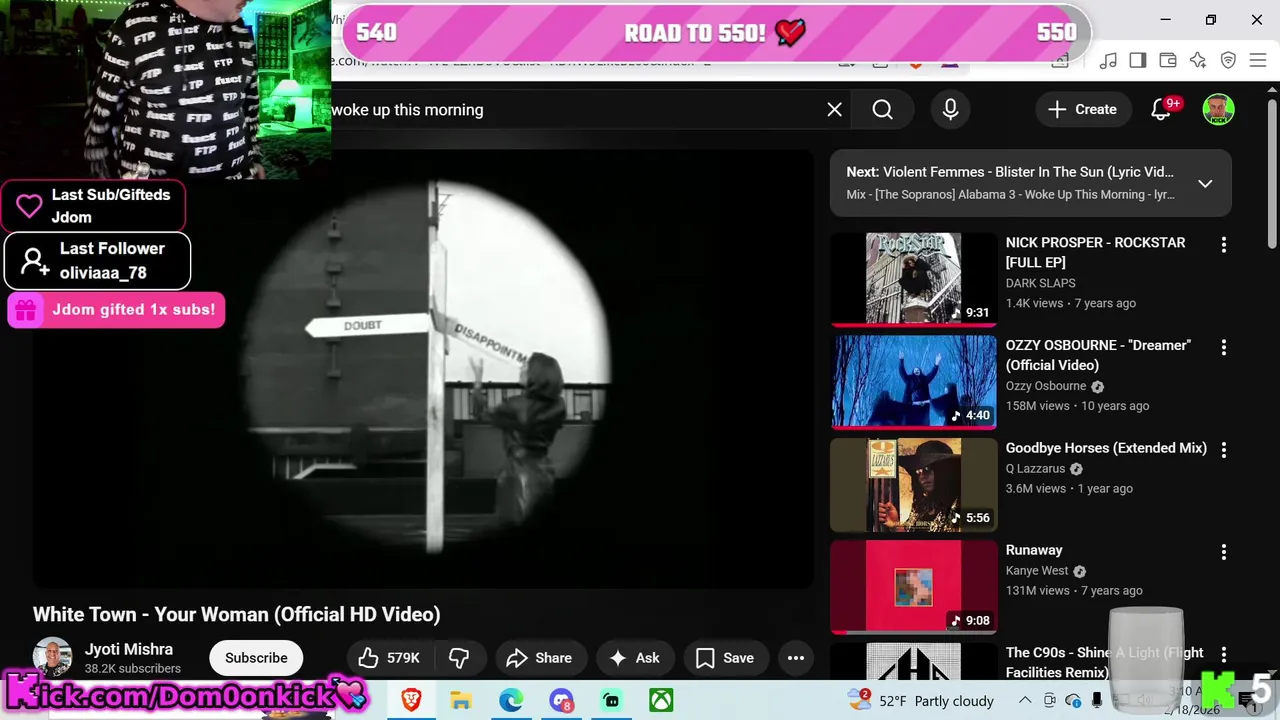Click the Meet Now tray icon
The width and height of the screenshot is (1280, 720).
[1049, 700]
